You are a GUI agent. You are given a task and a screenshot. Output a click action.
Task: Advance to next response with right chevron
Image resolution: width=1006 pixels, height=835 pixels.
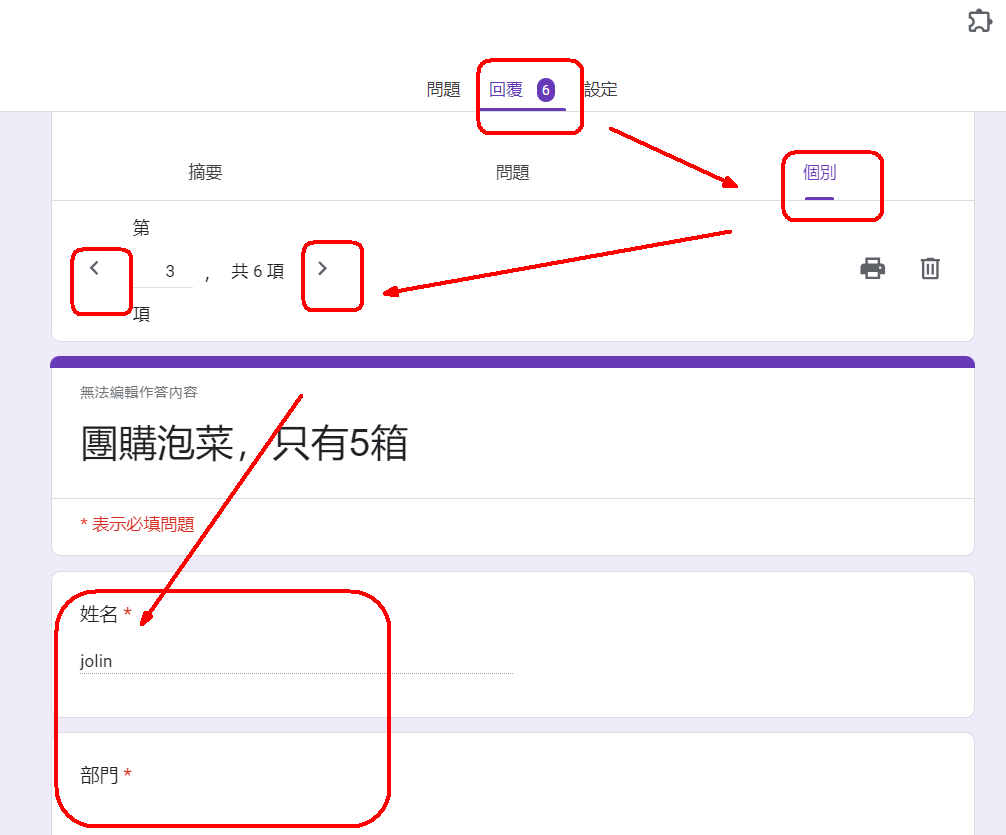(x=322, y=268)
